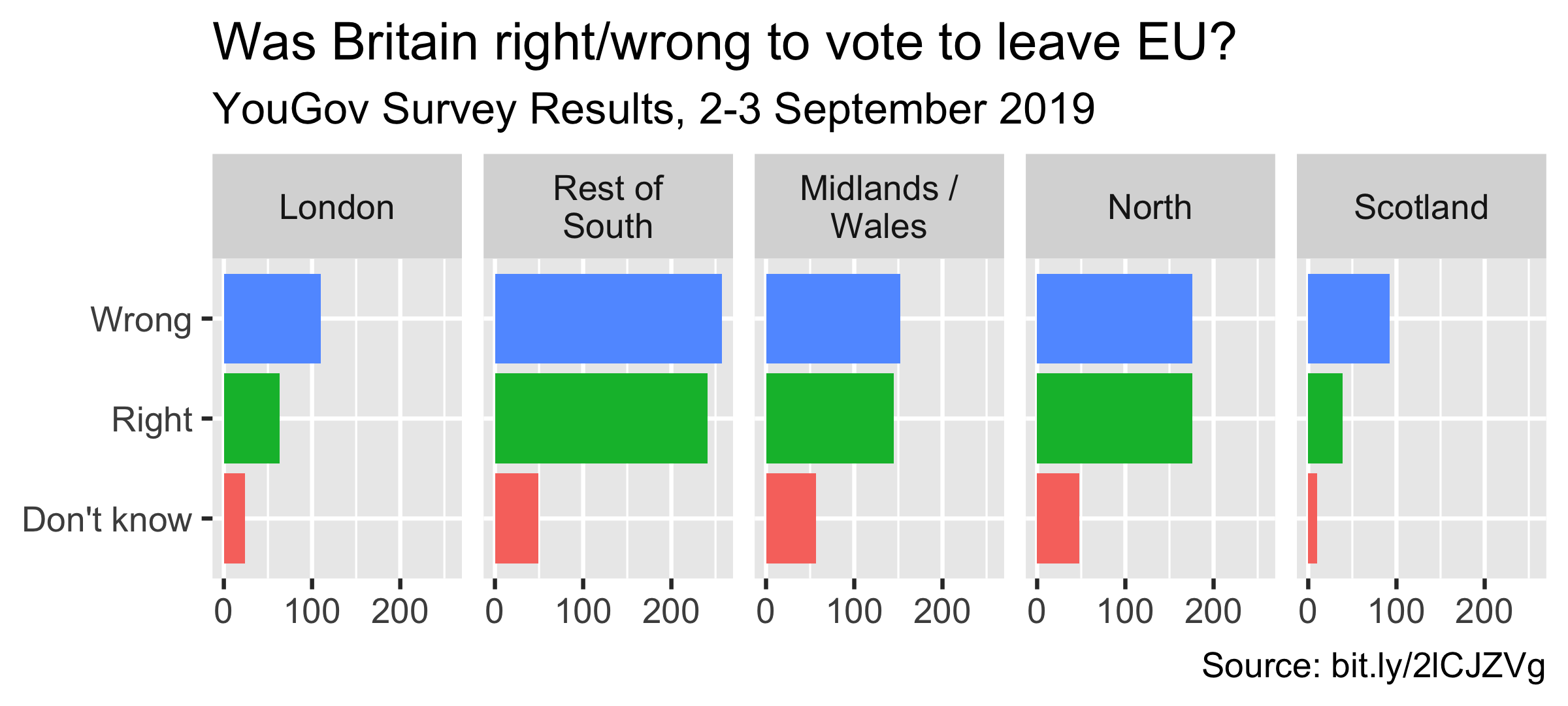The width and height of the screenshot is (1568, 706).
Task: Select the Rest of South facet header
Action: coord(608,207)
